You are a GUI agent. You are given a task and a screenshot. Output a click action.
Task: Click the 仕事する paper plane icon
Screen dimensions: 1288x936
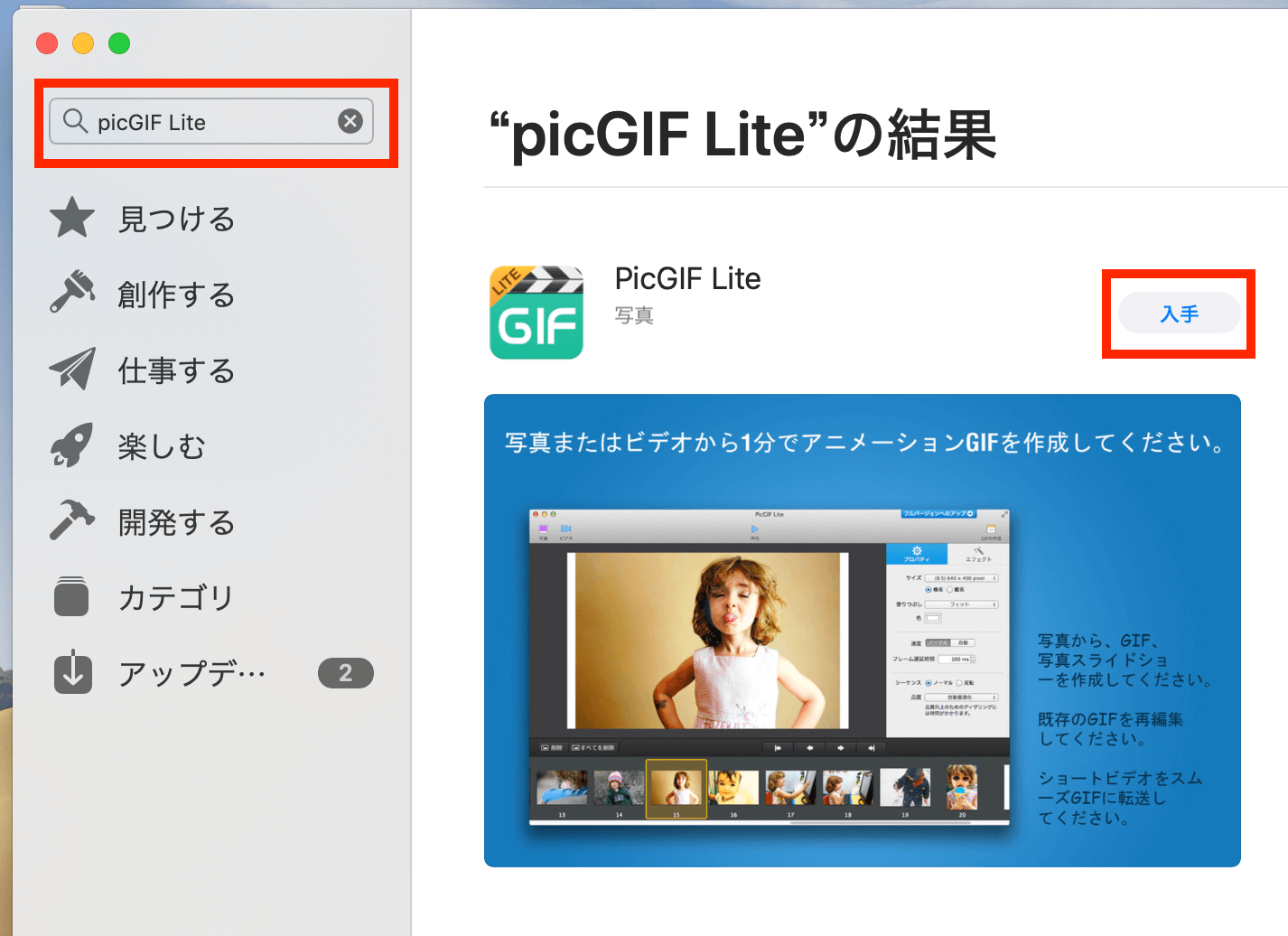(x=72, y=369)
